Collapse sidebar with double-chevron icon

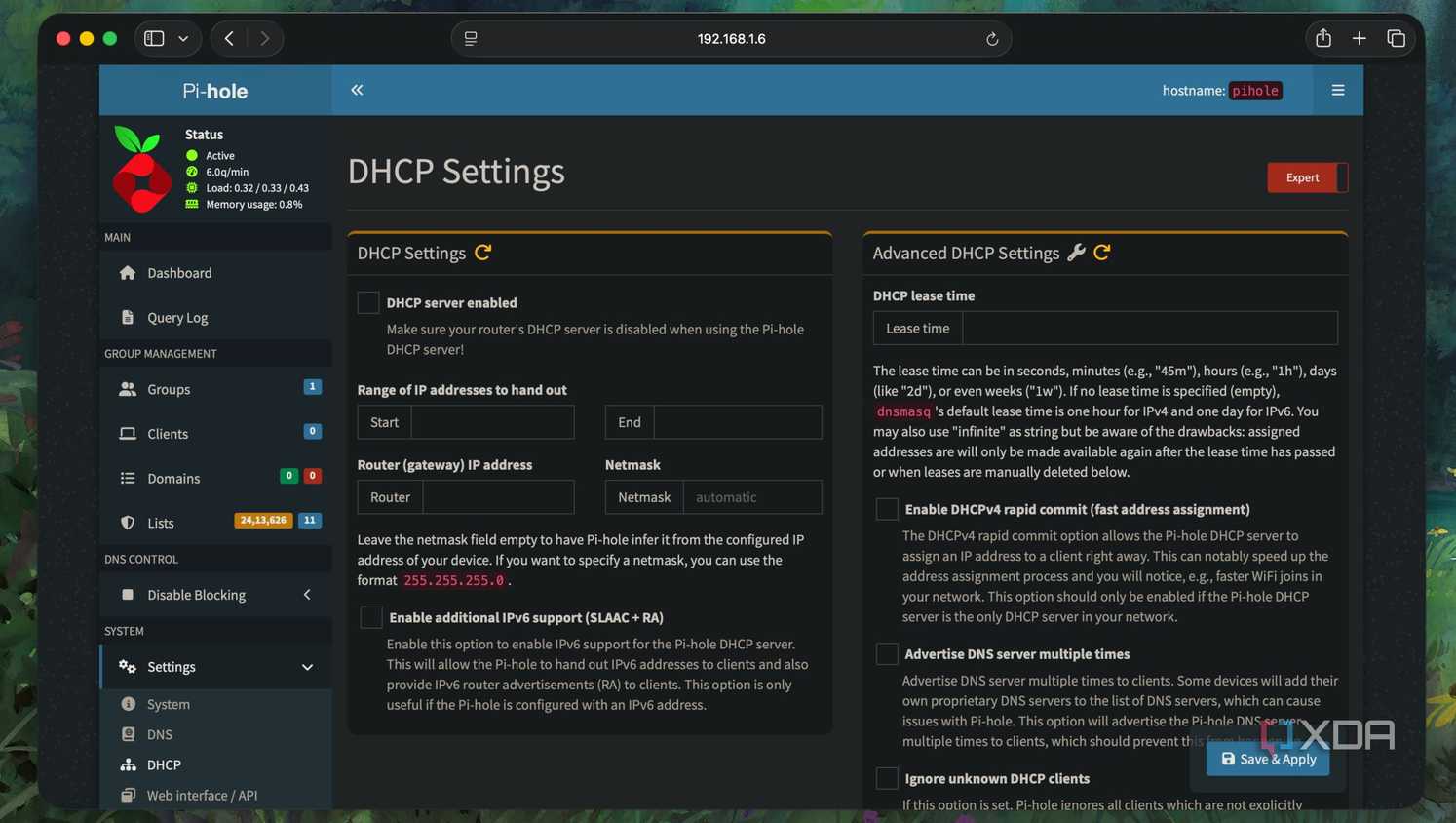(357, 90)
